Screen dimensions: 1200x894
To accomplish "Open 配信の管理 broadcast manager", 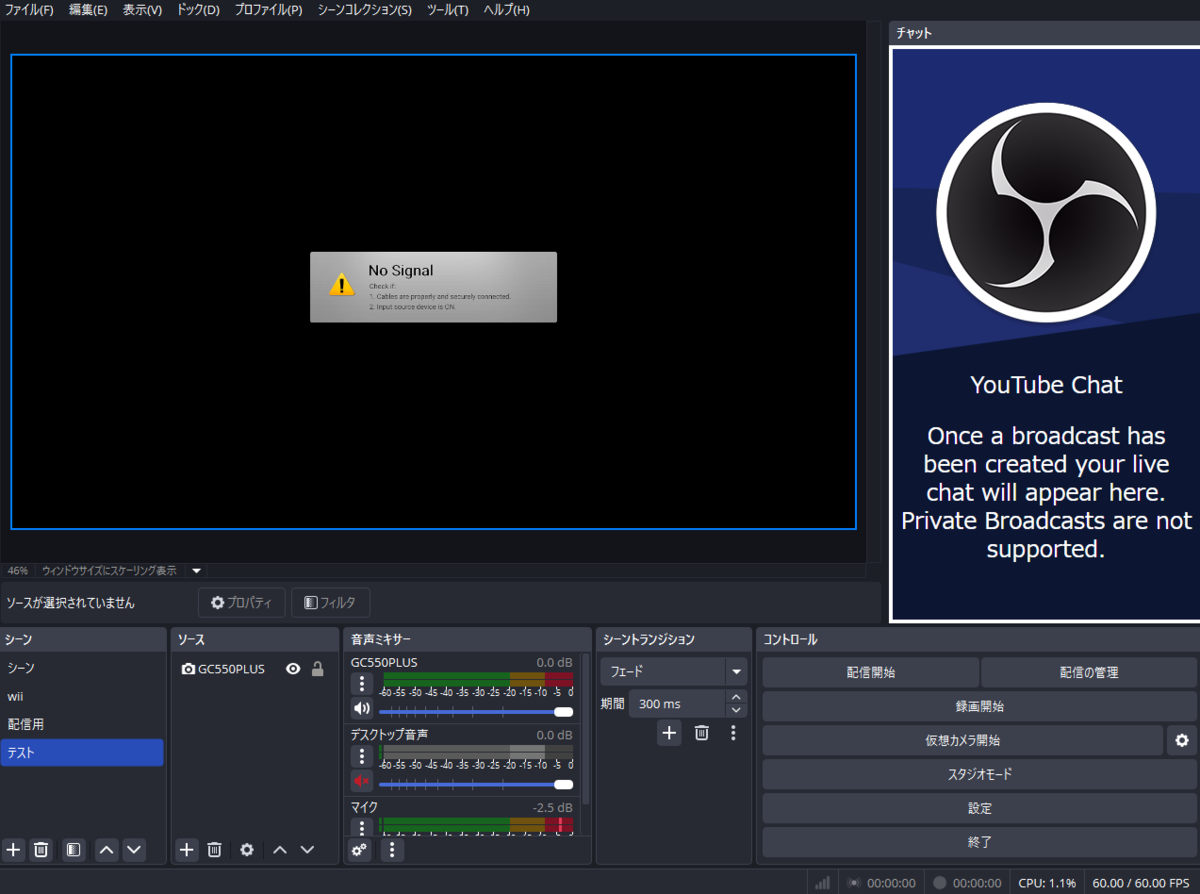I will click(1089, 672).
